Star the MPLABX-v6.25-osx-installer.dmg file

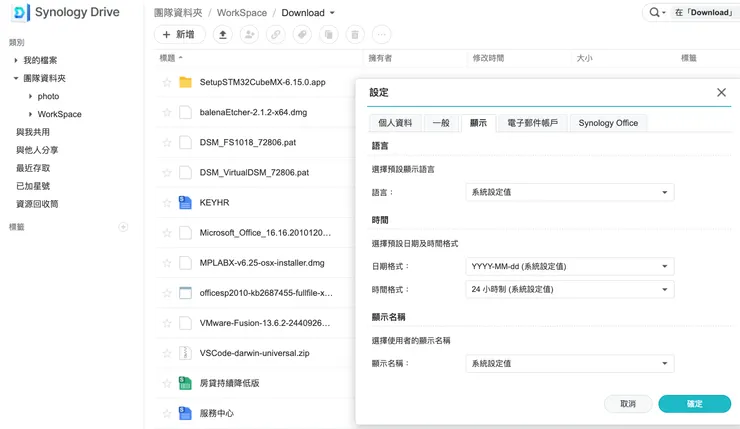[167, 263]
